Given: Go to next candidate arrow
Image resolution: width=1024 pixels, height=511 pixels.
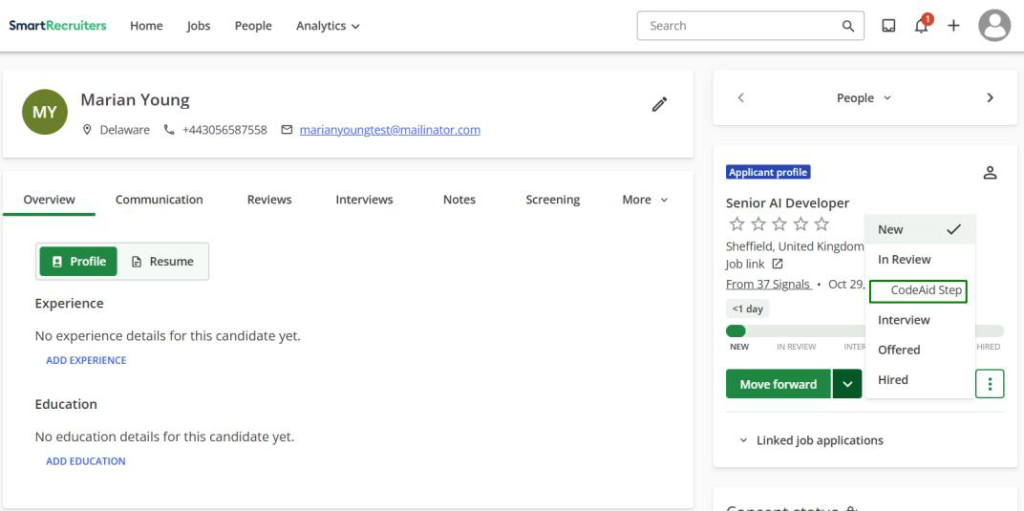Looking at the screenshot, I should pos(990,98).
